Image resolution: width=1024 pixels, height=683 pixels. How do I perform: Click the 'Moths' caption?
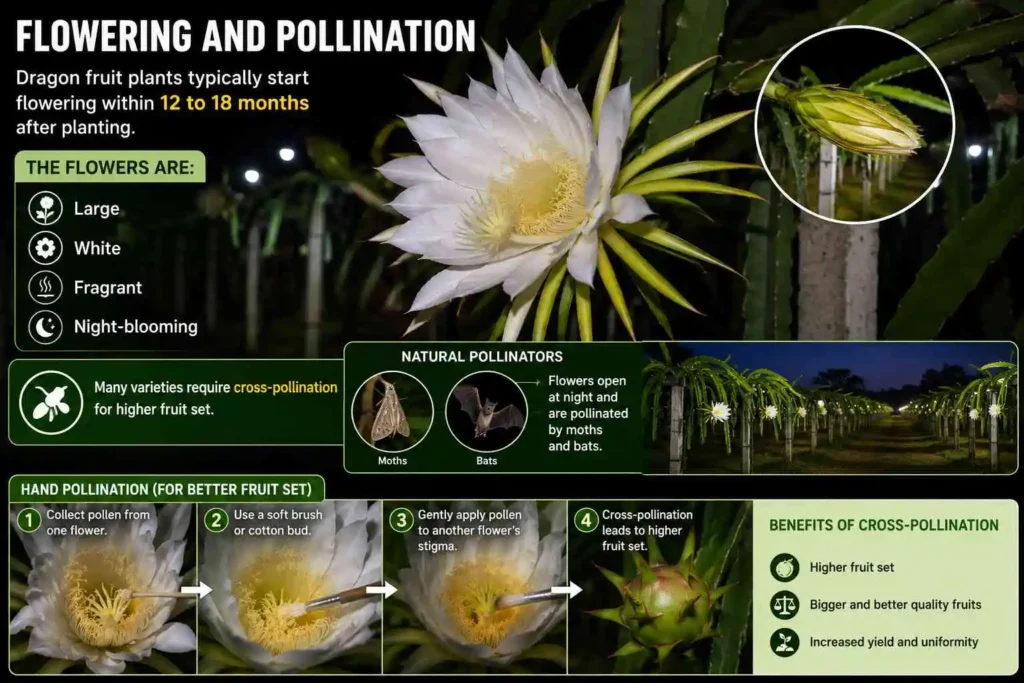(392, 461)
